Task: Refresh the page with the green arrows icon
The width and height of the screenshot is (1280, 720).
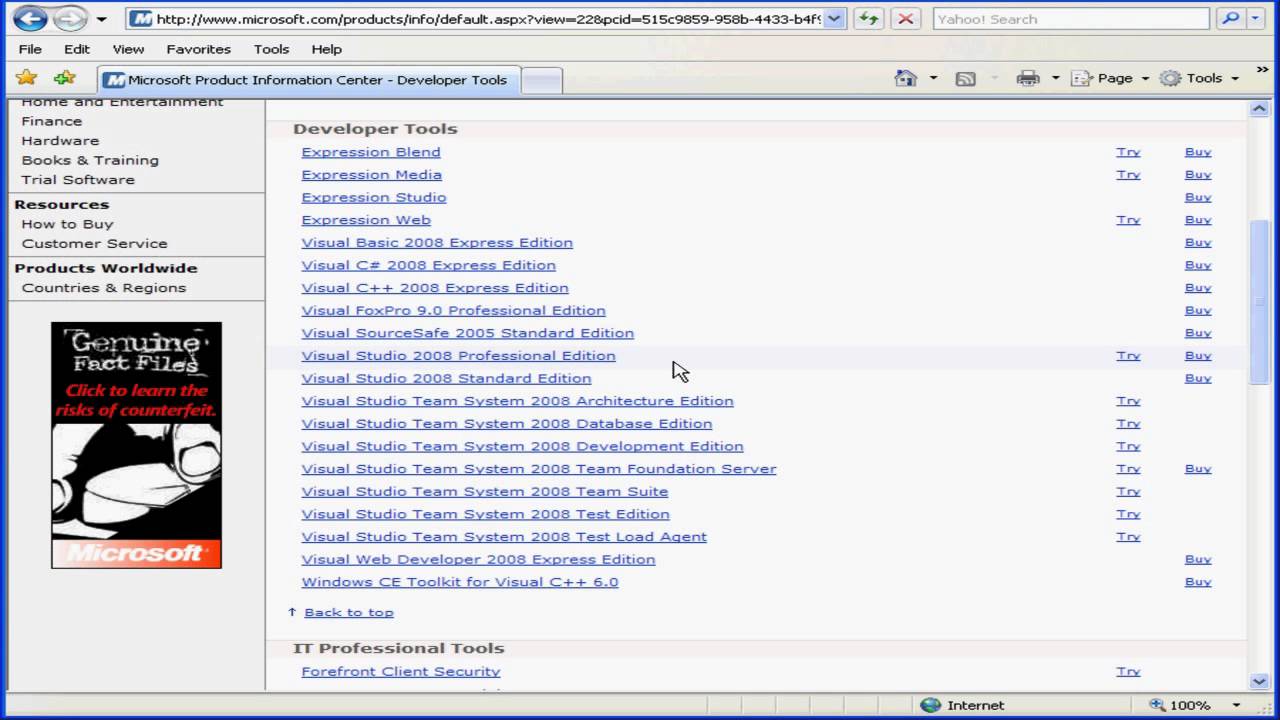Action: click(x=870, y=18)
